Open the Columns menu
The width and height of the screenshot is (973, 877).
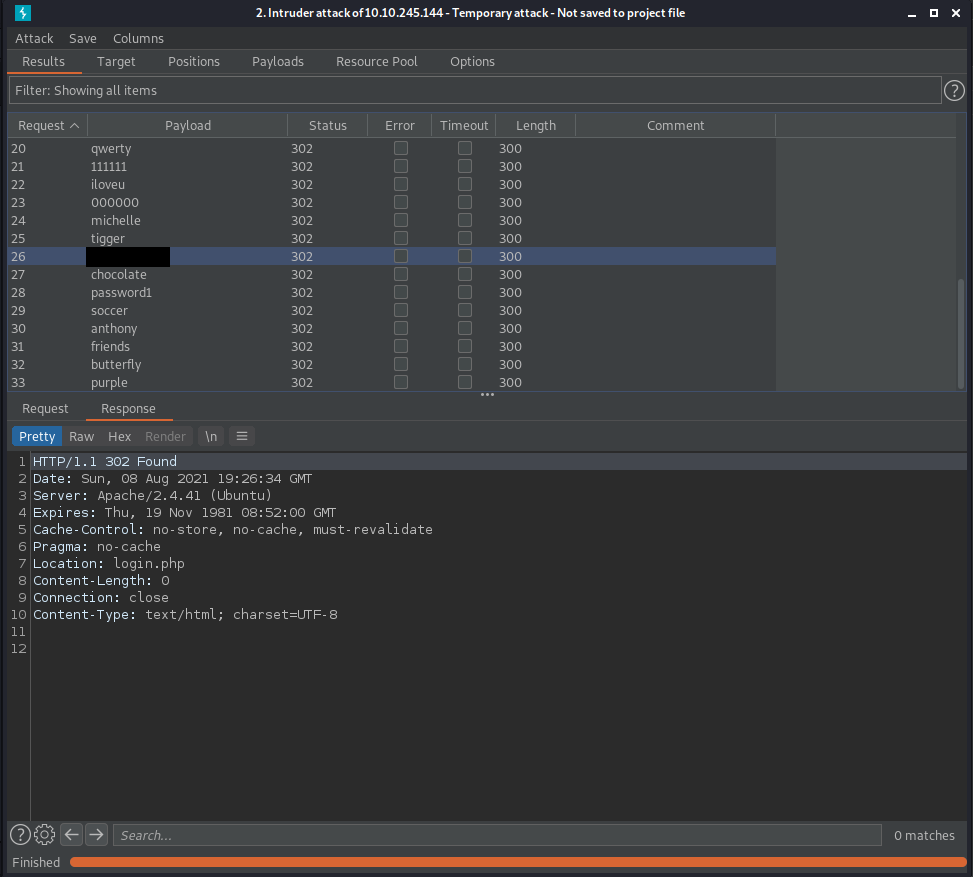138,38
